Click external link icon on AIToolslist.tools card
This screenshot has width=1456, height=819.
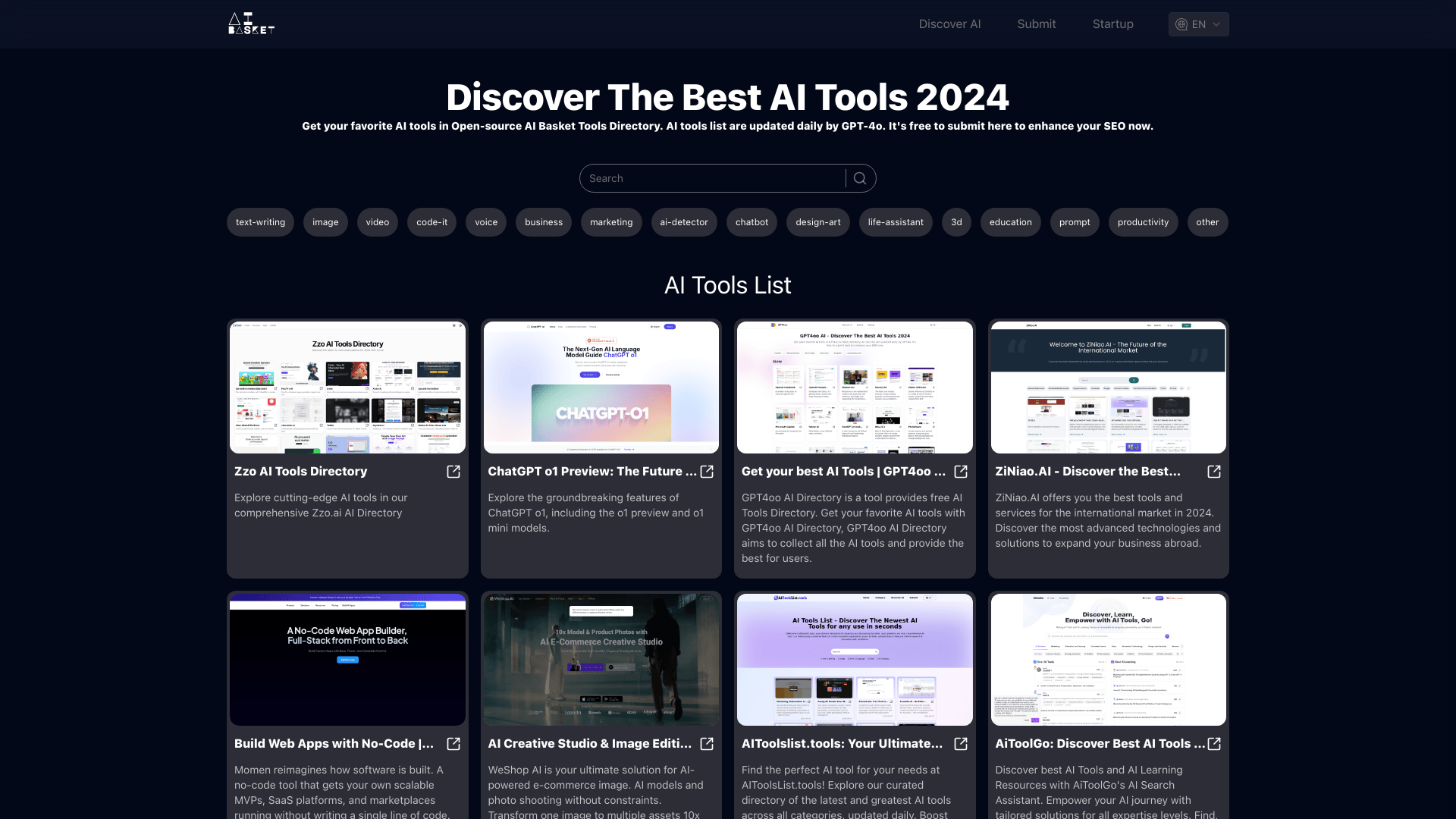click(960, 743)
